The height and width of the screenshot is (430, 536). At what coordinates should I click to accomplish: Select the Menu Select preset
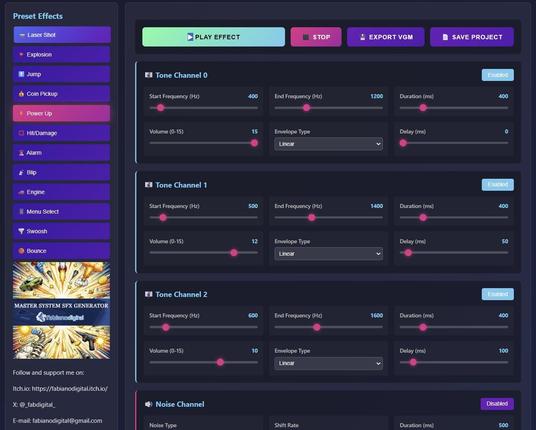pyautogui.click(x=62, y=212)
